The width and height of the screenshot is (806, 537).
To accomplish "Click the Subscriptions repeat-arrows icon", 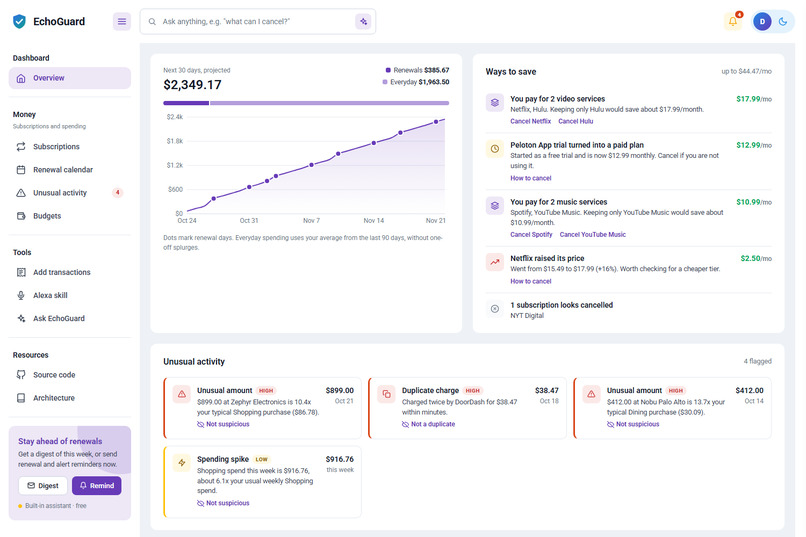I will [x=21, y=146].
